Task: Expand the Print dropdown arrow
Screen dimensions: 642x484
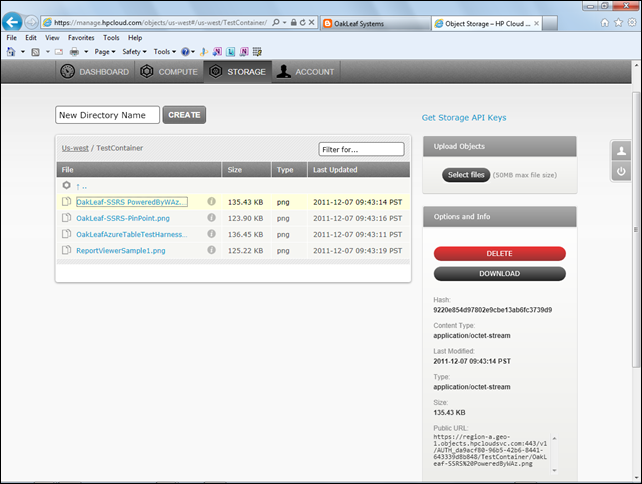Action: pyautogui.click(x=86, y=52)
